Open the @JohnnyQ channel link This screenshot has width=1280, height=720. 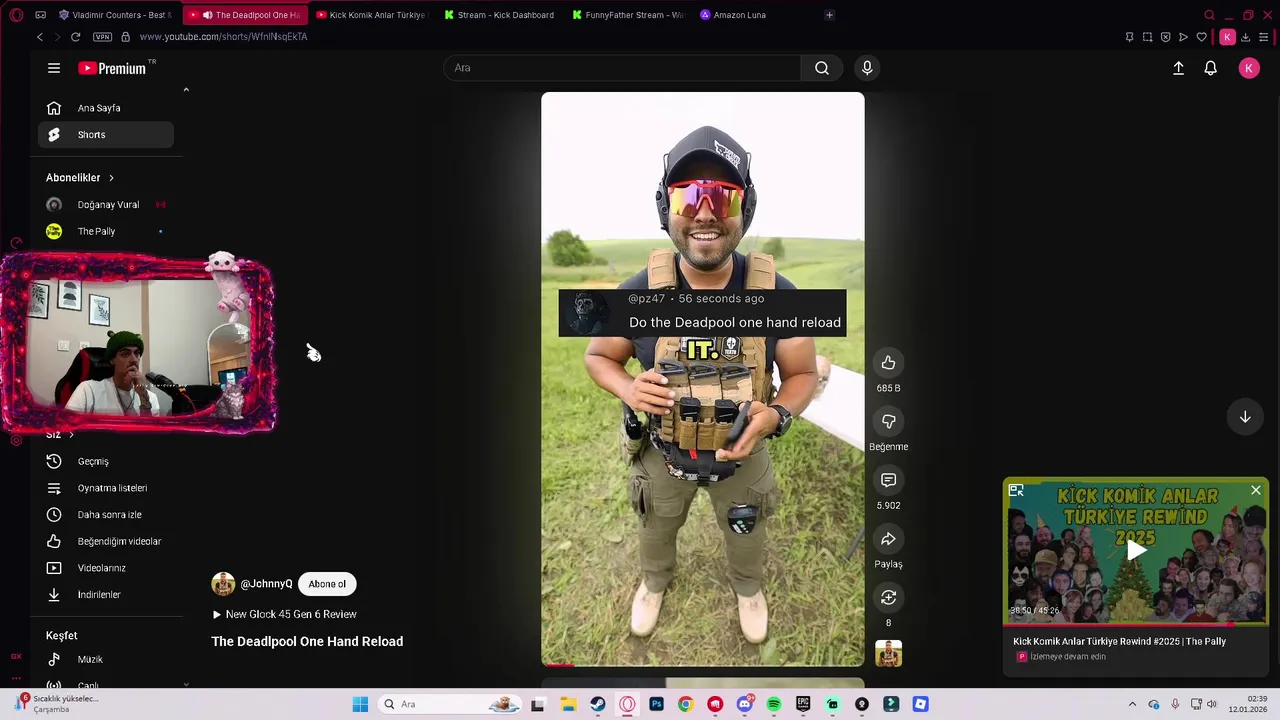coord(266,584)
